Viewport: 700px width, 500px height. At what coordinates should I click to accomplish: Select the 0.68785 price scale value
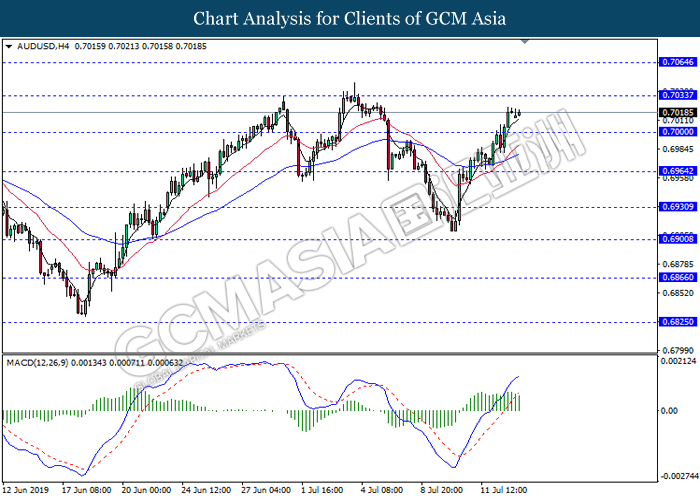coord(678,264)
